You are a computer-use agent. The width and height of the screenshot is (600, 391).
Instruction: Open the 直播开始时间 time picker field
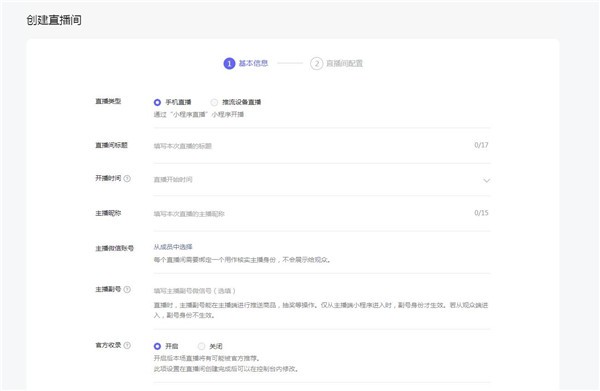pos(321,180)
